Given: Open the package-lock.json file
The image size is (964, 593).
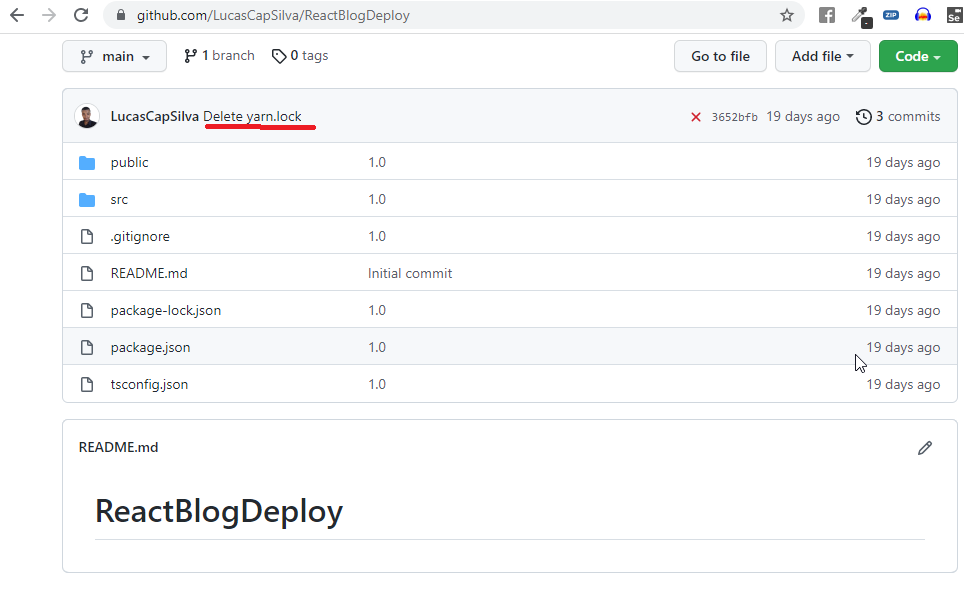Looking at the screenshot, I should click(166, 310).
